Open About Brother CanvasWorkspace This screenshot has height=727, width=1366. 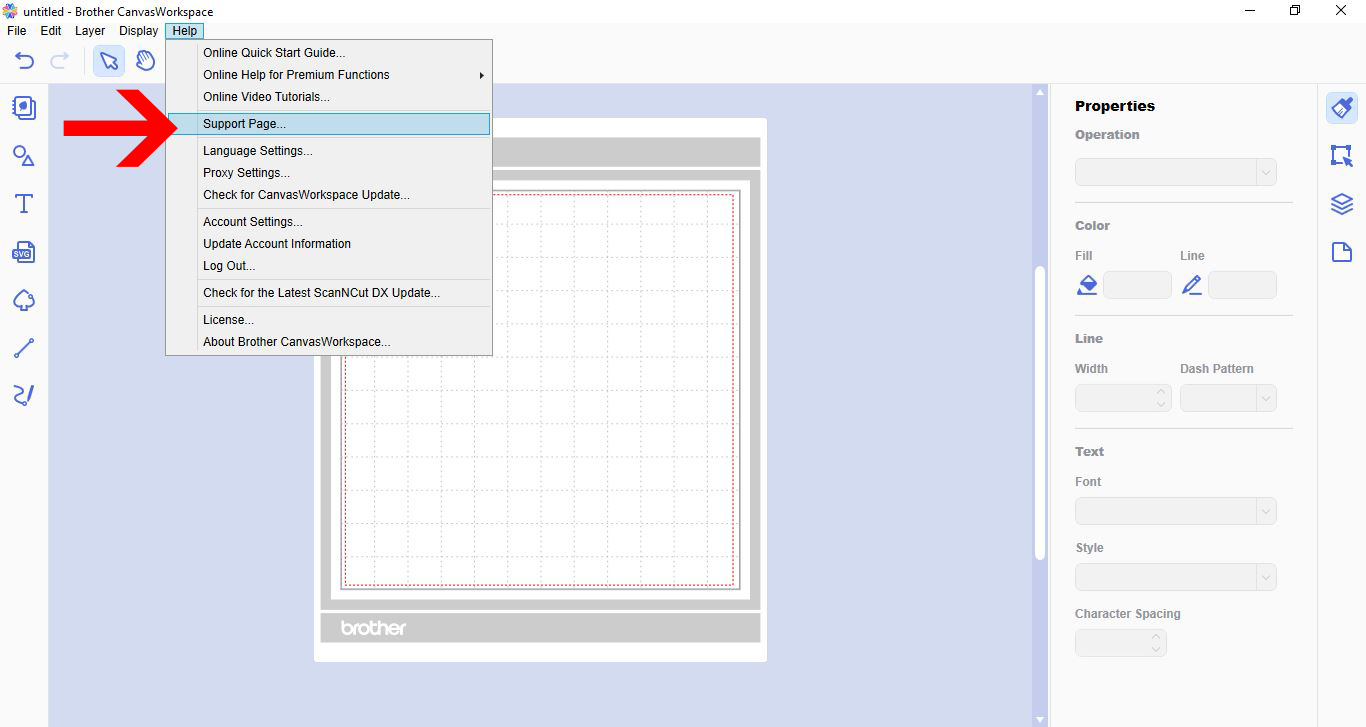coord(329,342)
